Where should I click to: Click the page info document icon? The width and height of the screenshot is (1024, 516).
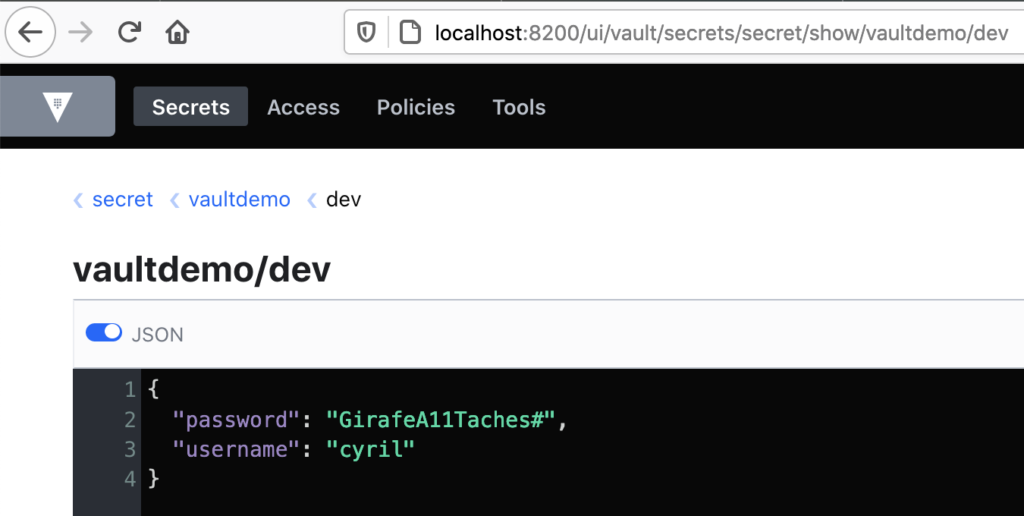coord(409,32)
